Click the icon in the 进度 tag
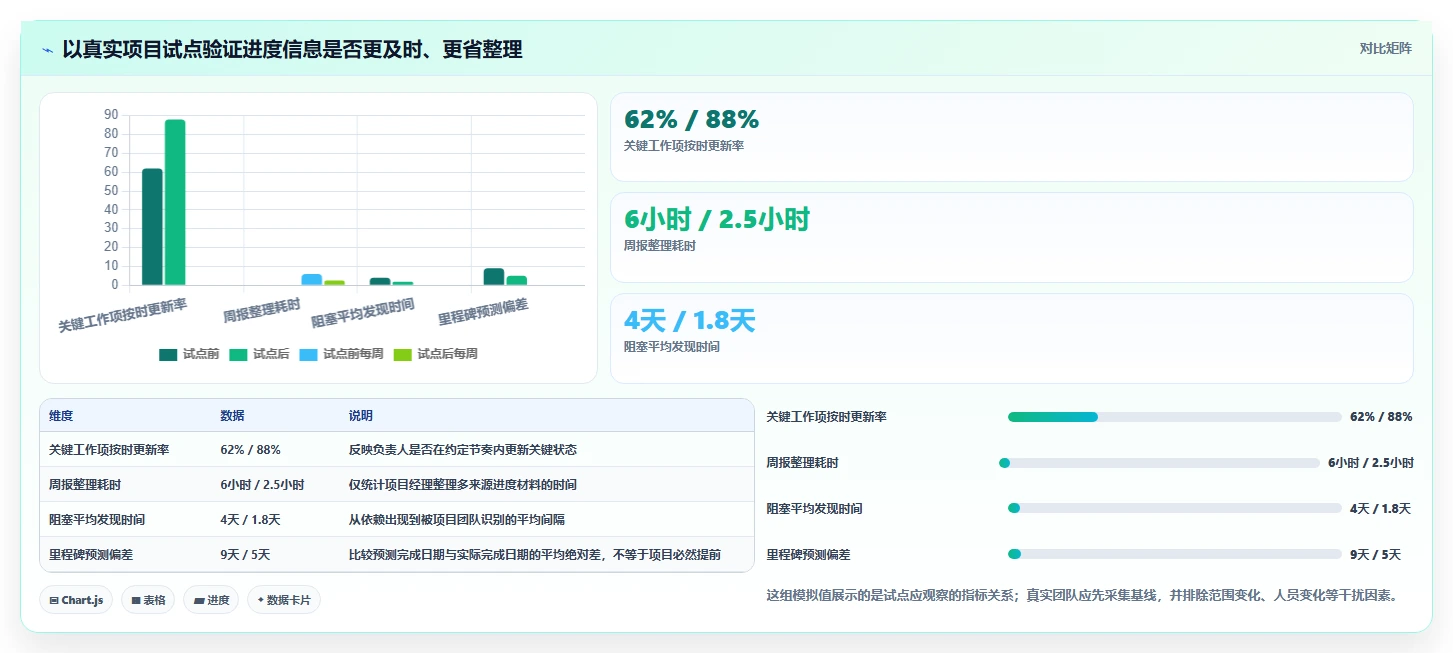This screenshot has height=653, width=1453. click(x=198, y=601)
